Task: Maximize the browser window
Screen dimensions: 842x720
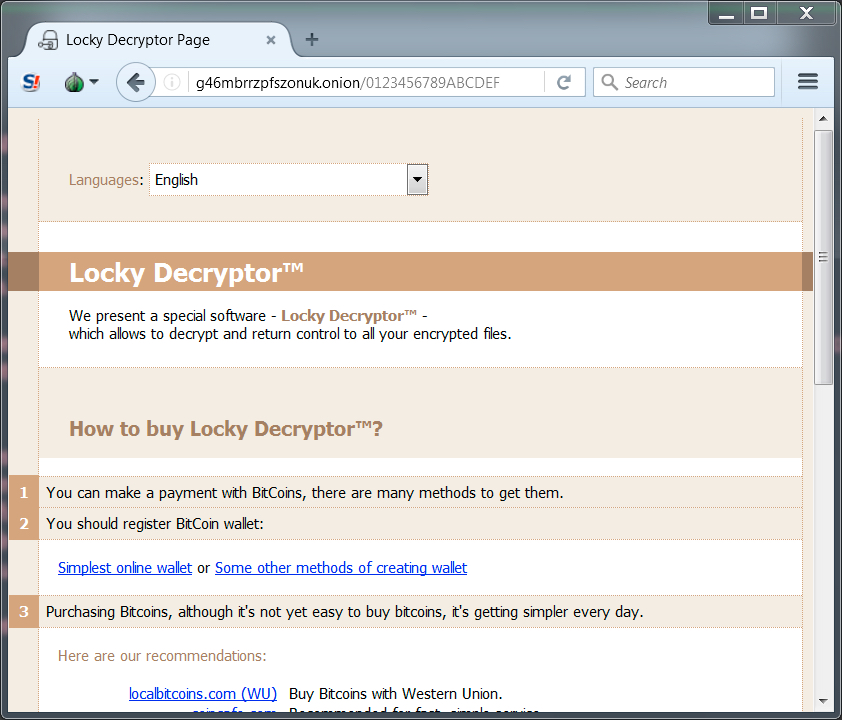Action: pyautogui.click(x=759, y=13)
